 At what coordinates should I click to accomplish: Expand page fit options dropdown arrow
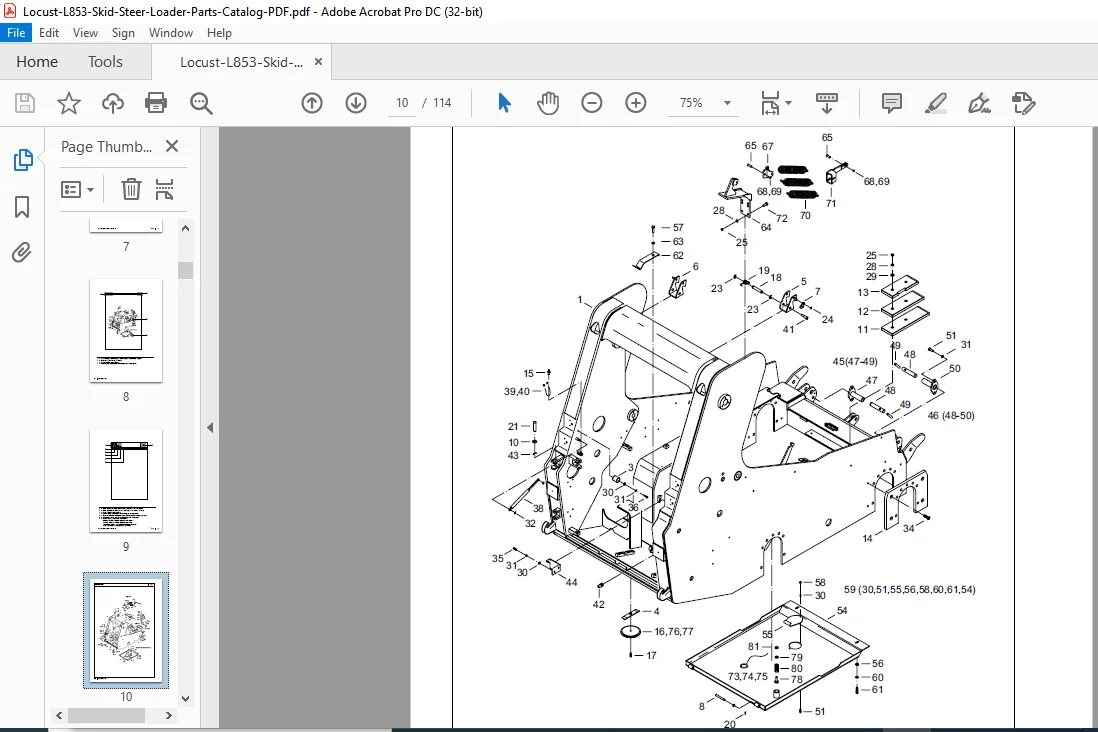tap(788, 103)
